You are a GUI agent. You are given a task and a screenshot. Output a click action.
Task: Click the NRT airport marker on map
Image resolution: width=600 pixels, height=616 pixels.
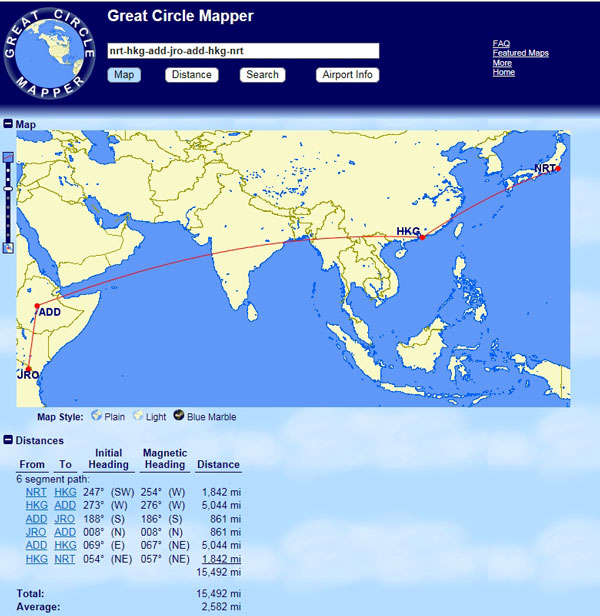point(558,169)
